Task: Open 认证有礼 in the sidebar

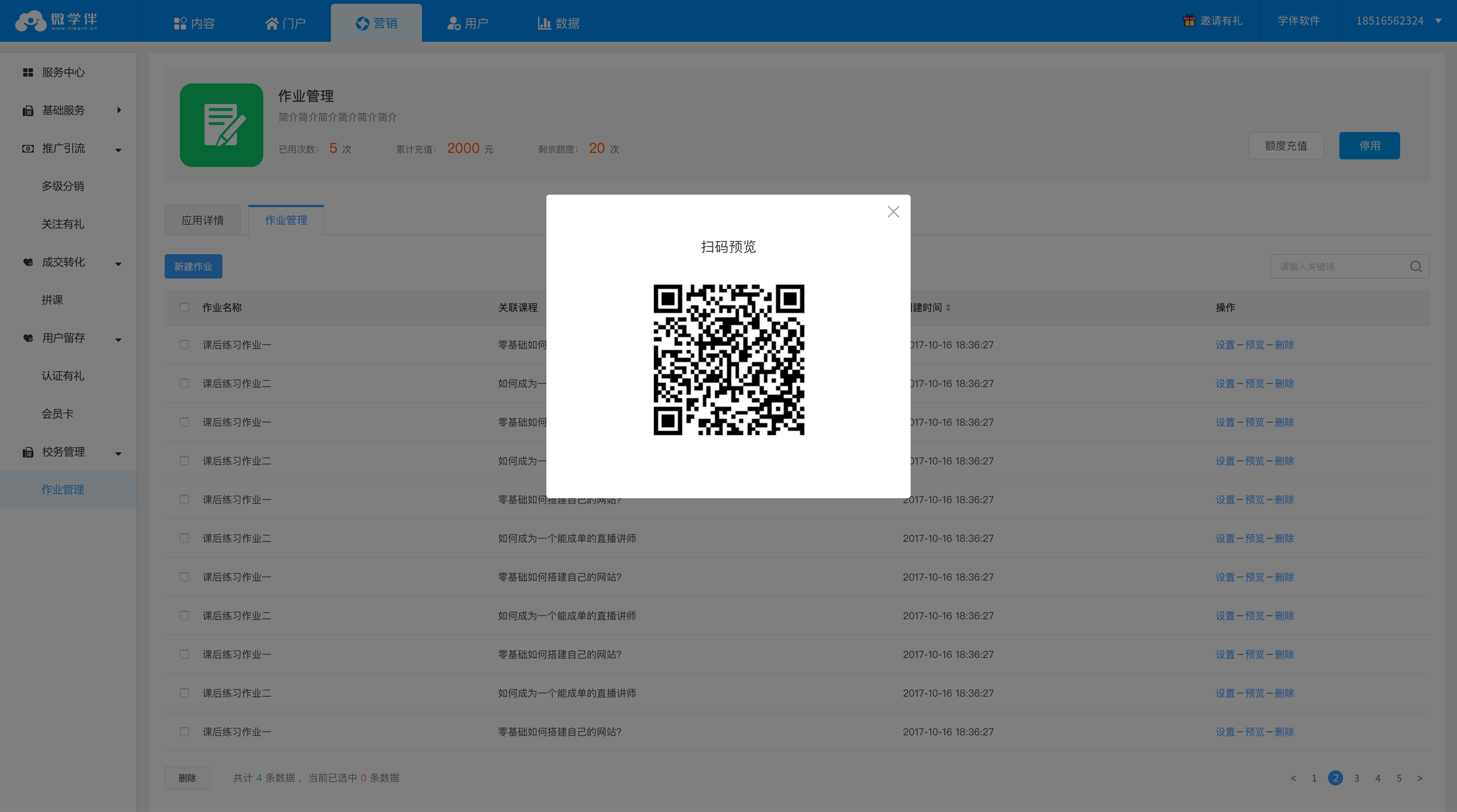Action: [x=63, y=376]
